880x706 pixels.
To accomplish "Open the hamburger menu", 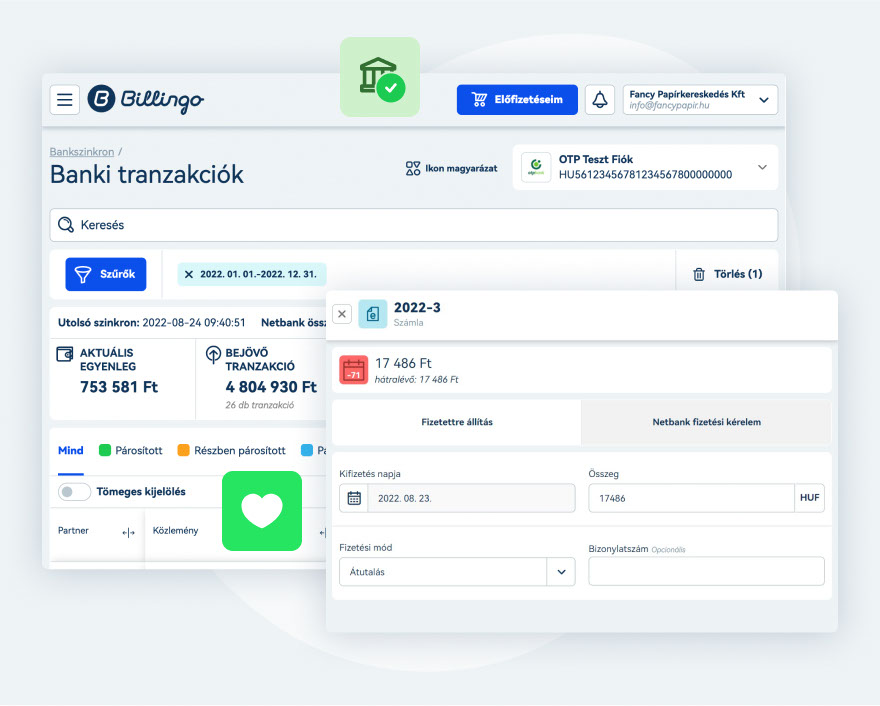I will coord(65,99).
